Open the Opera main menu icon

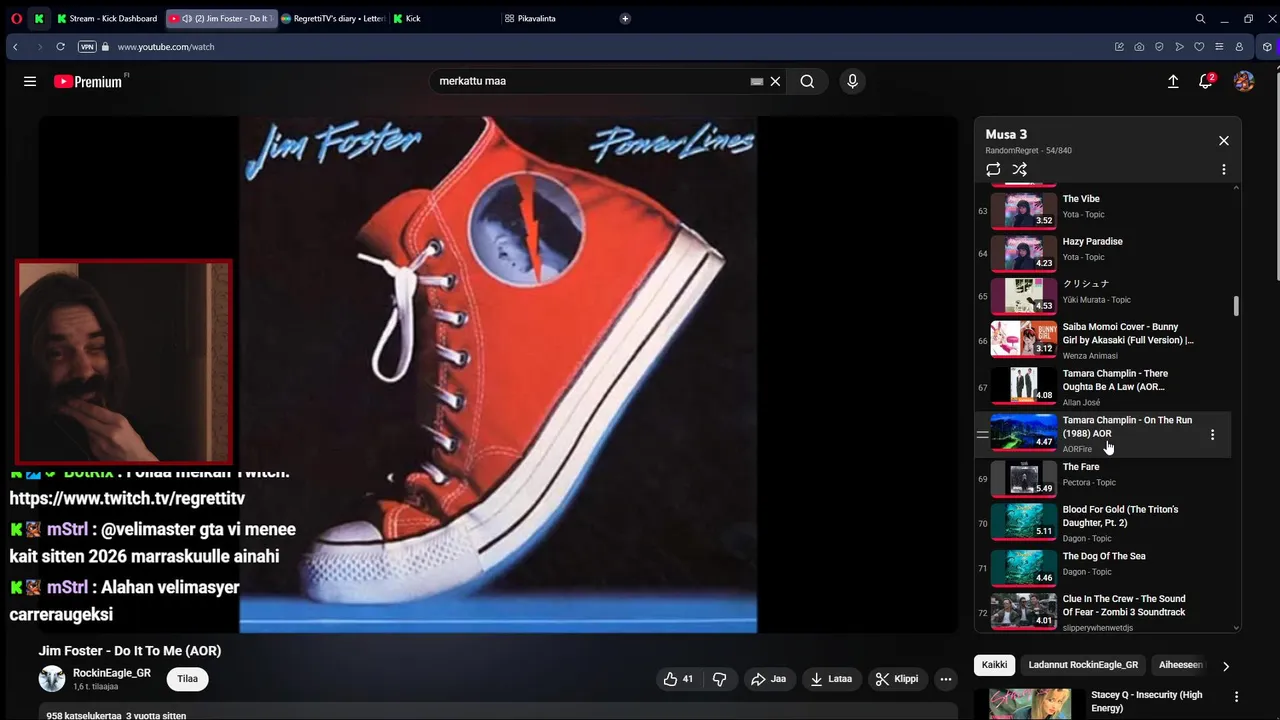(x=16, y=18)
